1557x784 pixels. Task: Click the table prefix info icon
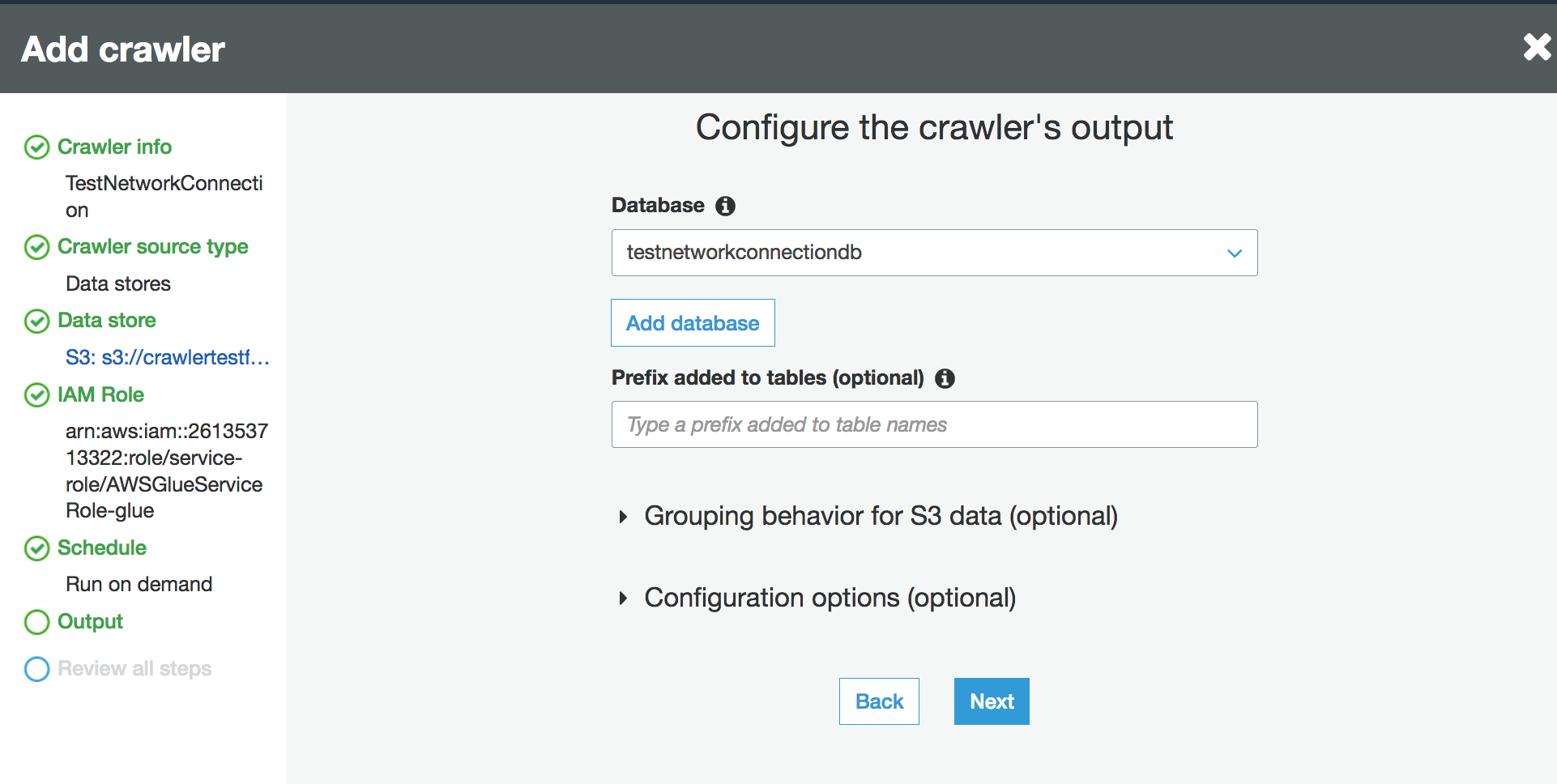(945, 378)
